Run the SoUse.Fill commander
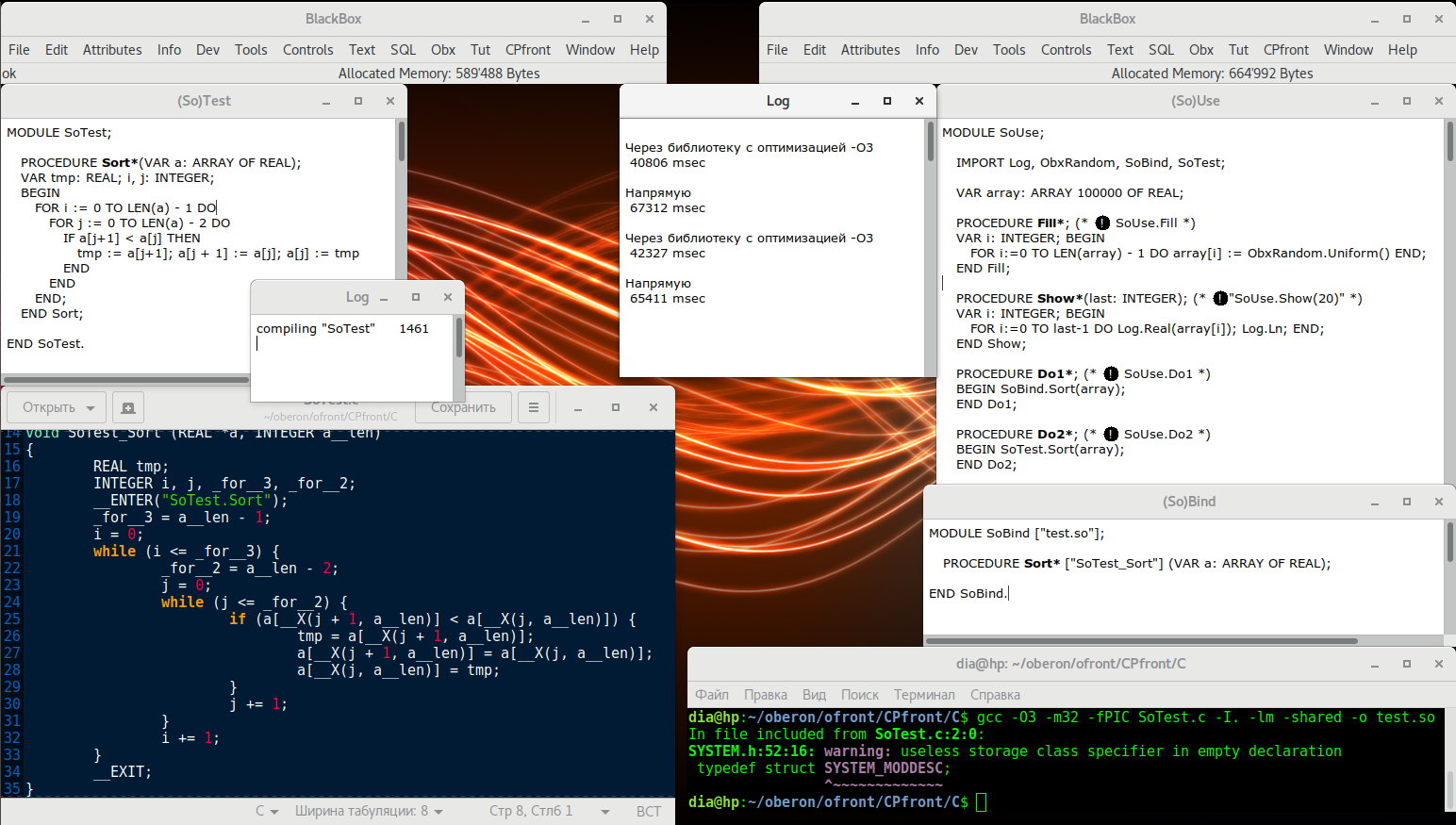1456x825 pixels. coord(1100,223)
